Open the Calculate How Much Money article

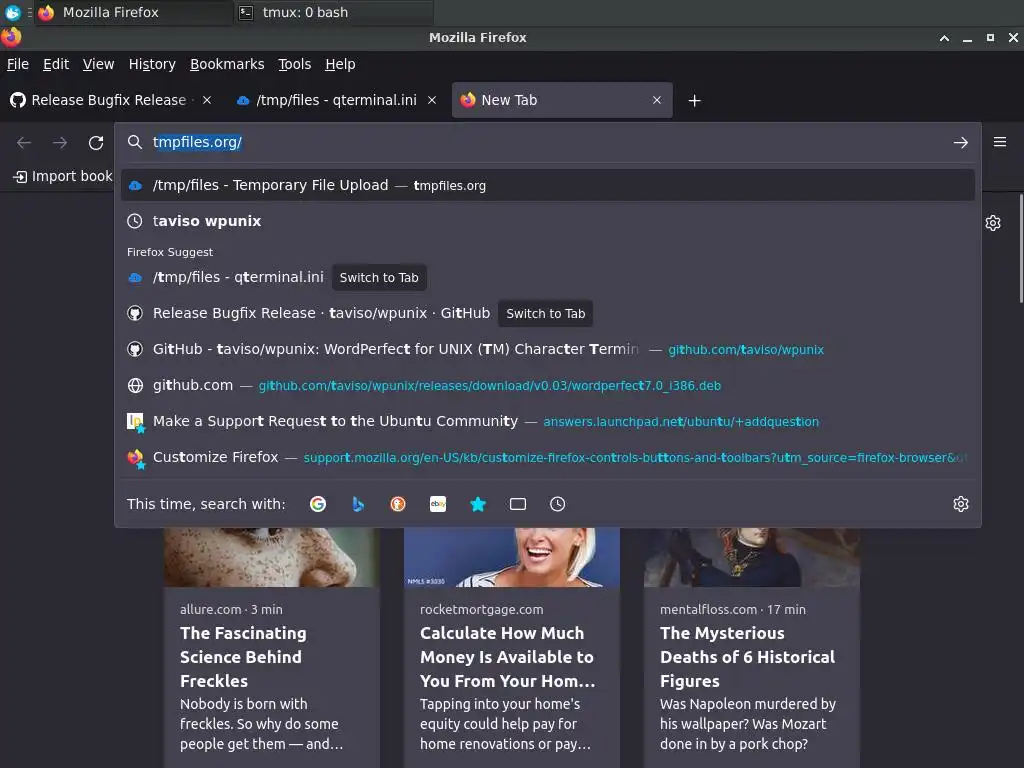click(507, 657)
